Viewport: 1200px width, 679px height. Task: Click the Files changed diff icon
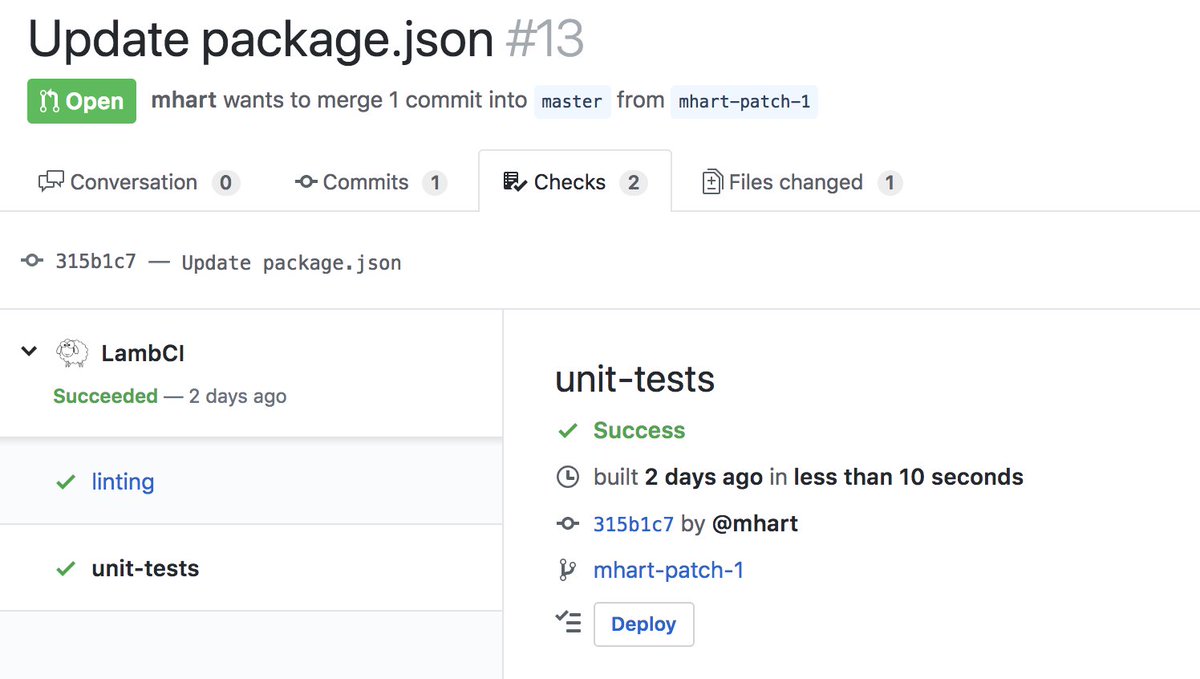pos(712,182)
